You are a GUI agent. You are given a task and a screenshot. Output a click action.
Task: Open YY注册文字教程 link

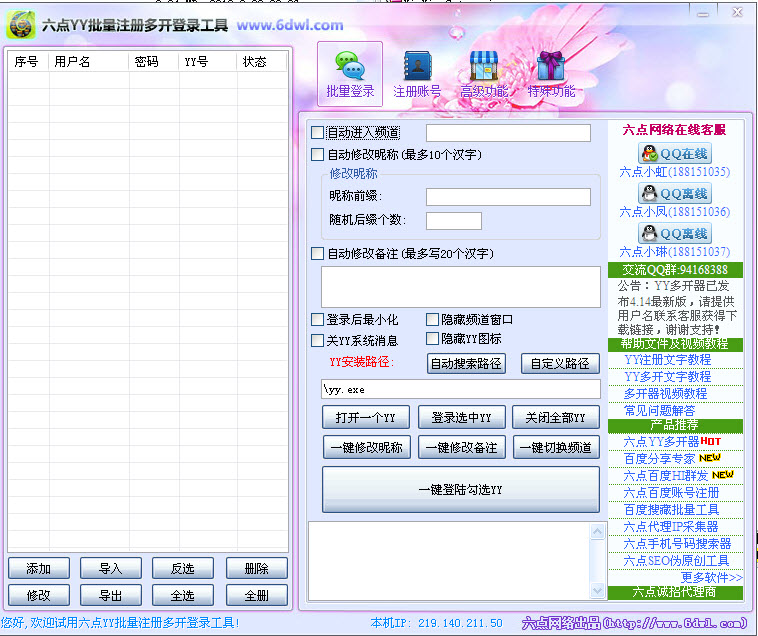click(667, 359)
